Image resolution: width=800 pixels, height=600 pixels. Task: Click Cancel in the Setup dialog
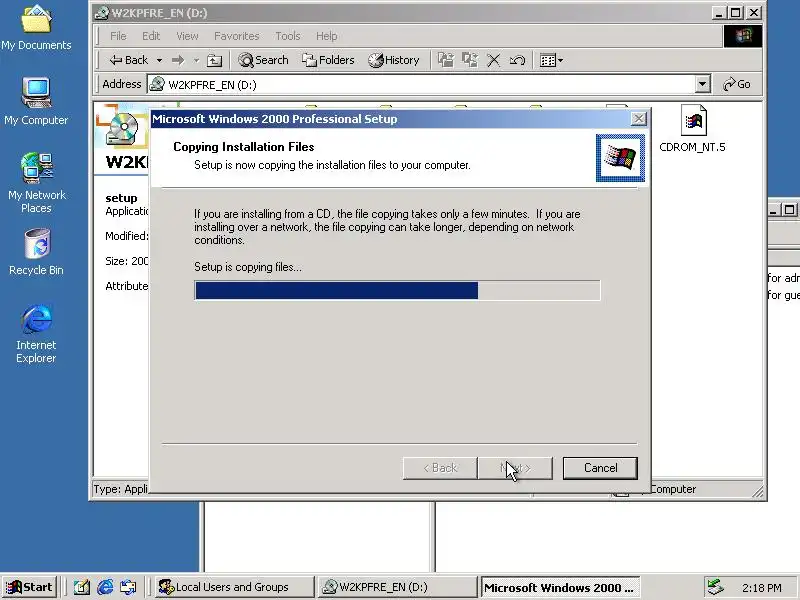600,468
